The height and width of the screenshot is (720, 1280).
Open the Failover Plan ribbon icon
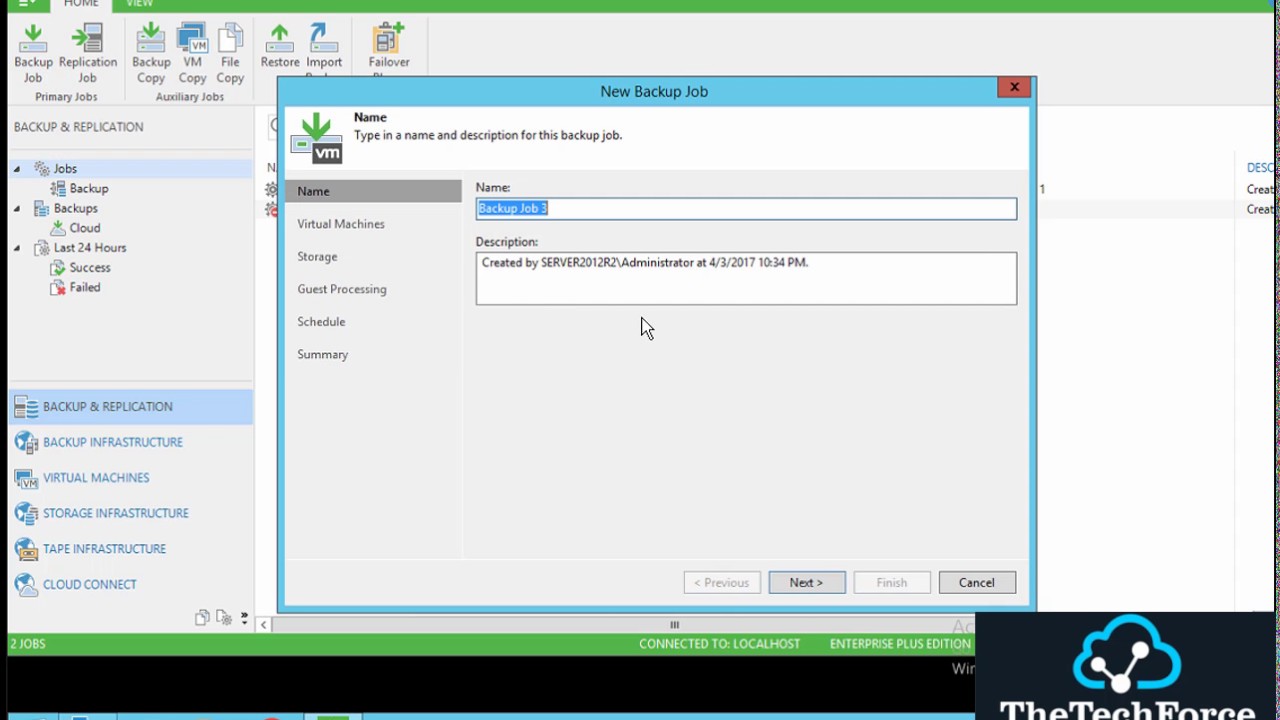(389, 47)
